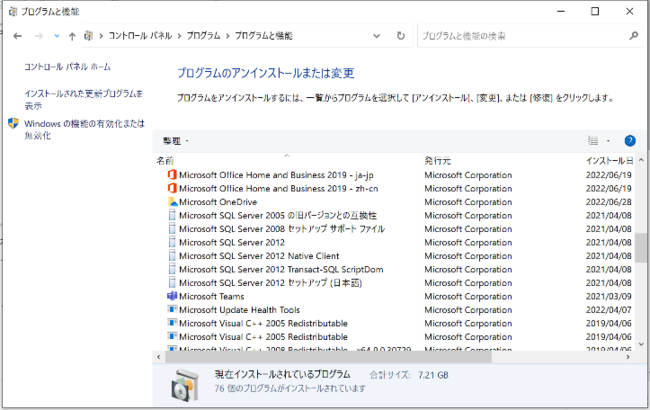Select Microsoft SQL Server 2005 の旧バージョンとの互換性

[x=278, y=215]
